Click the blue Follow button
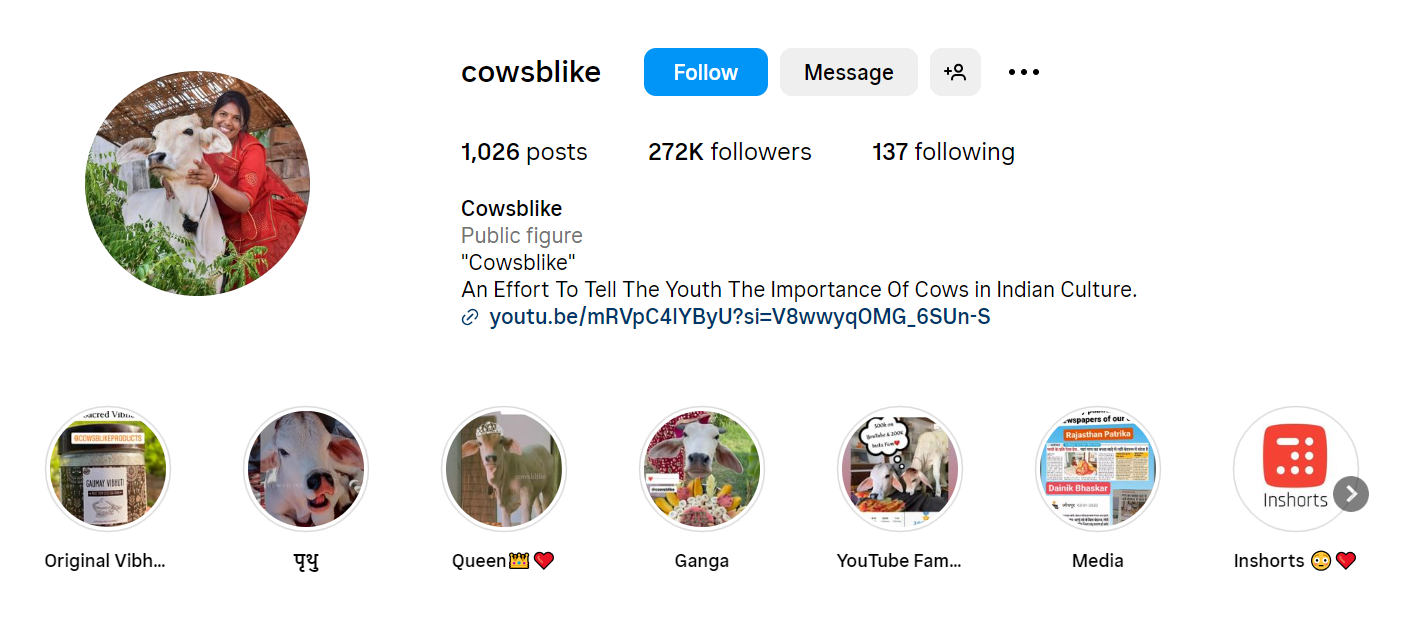This screenshot has width=1407, height=628. (705, 72)
